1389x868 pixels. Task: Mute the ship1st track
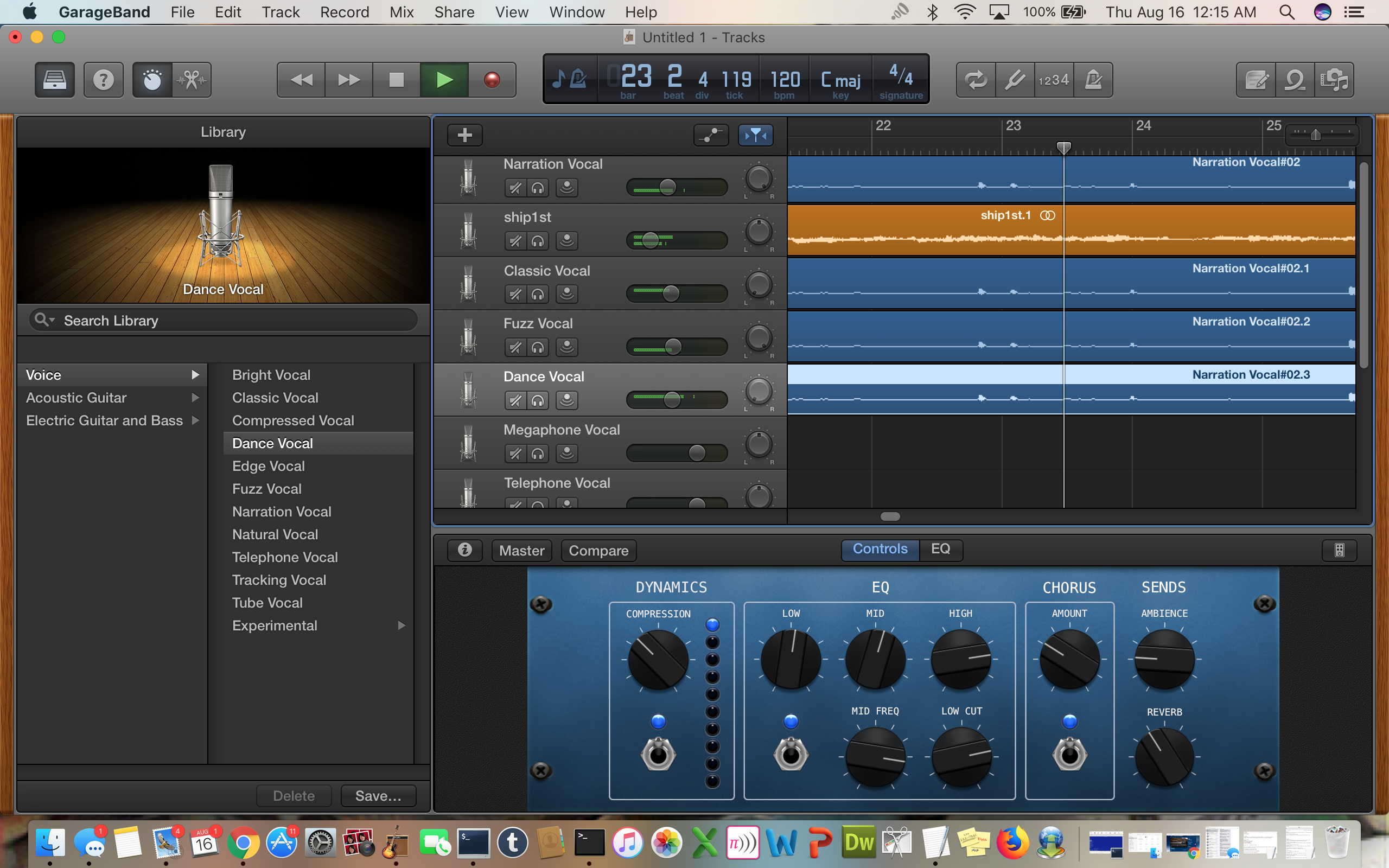coord(515,241)
